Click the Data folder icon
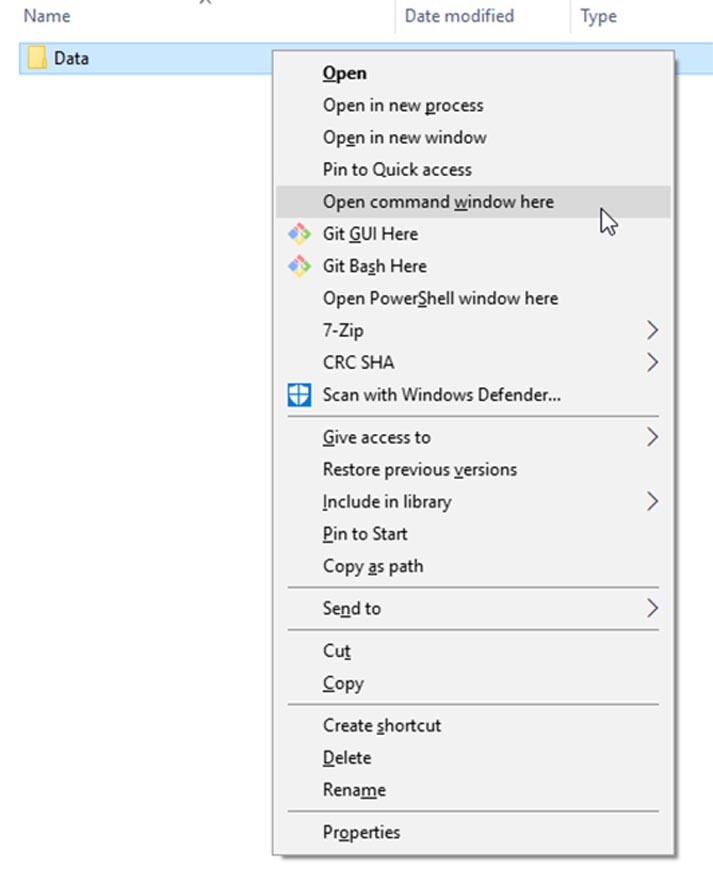 (x=37, y=58)
